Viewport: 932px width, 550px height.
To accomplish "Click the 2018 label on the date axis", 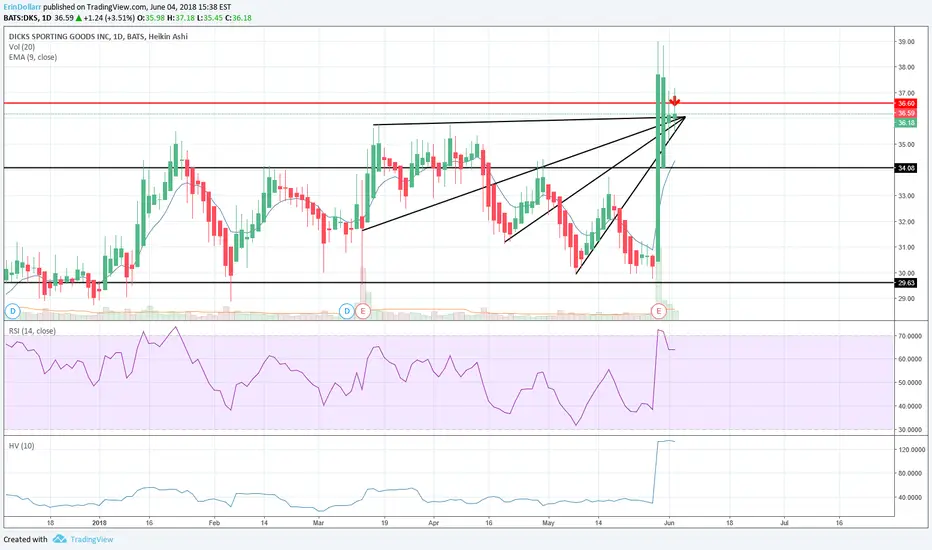I will [99, 523].
